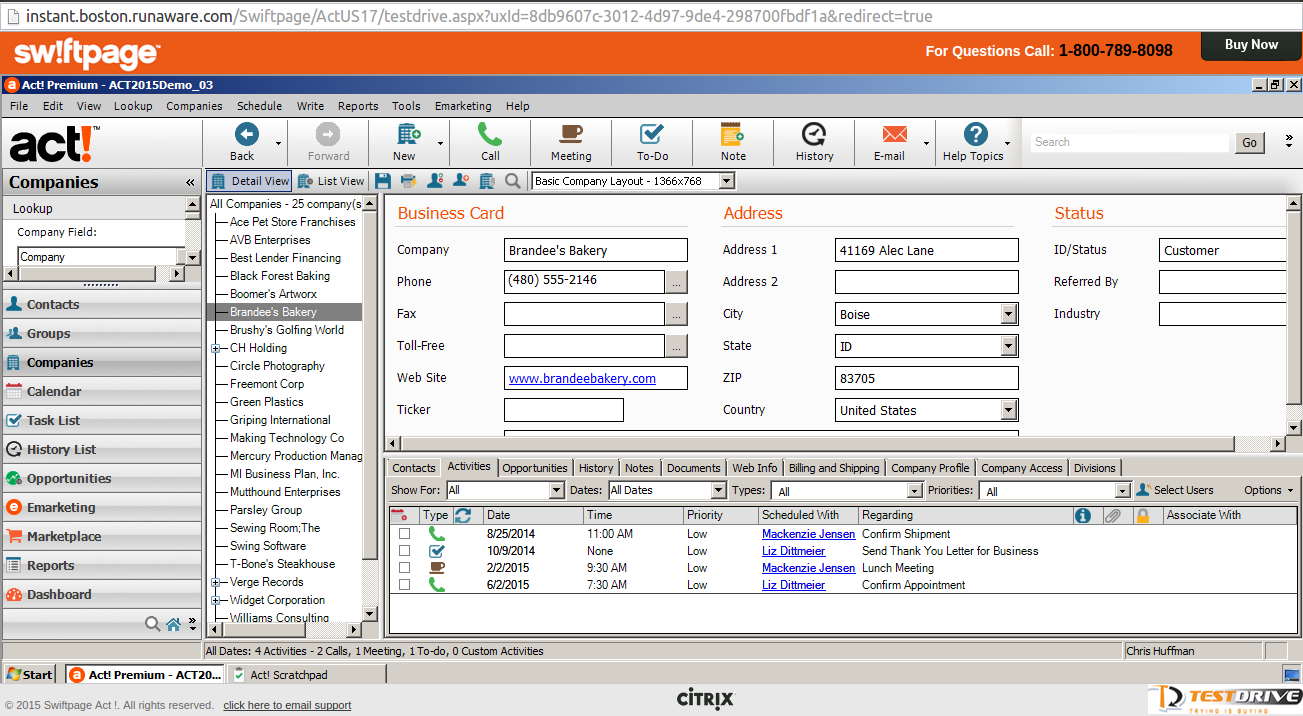The image size is (1303, 716).
Task: Open the Priorities filter dropdown
Action: pos(1122,490)
